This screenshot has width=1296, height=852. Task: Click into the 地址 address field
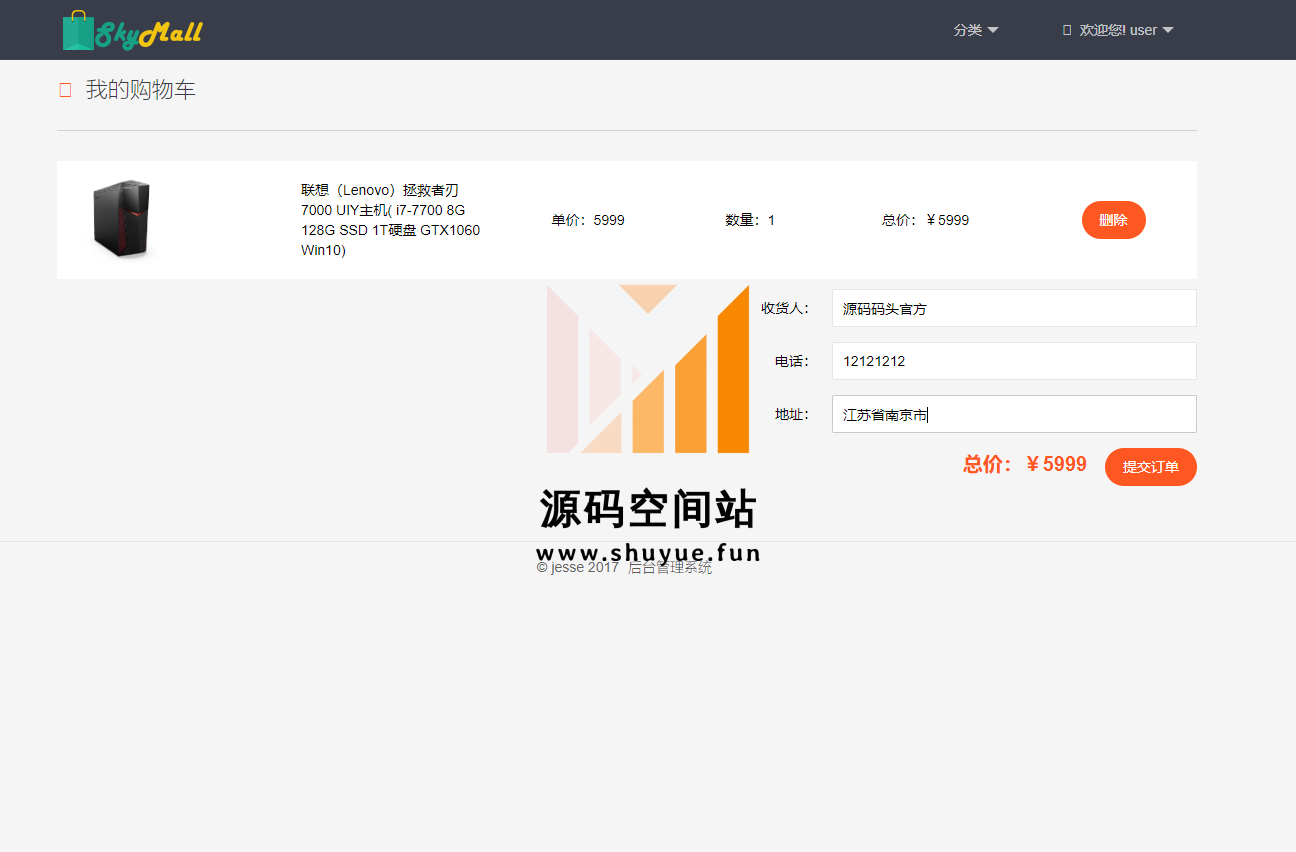point(1013,414)
